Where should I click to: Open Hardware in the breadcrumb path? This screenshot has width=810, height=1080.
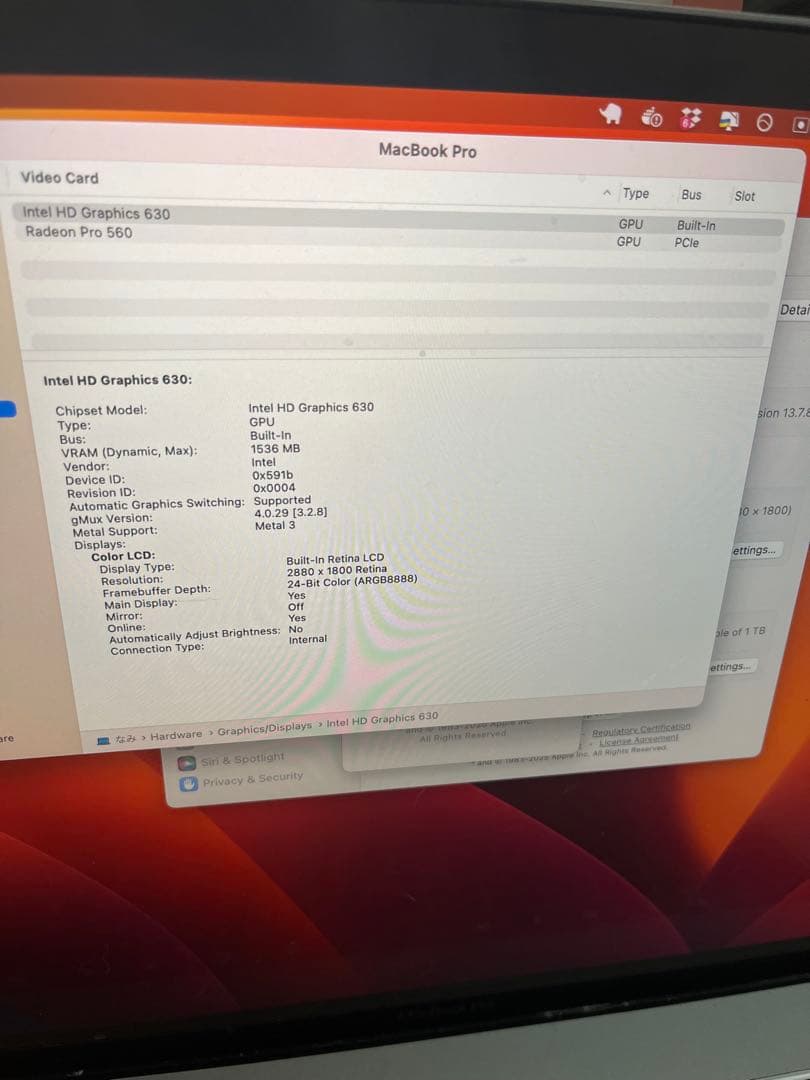(176, 734)
